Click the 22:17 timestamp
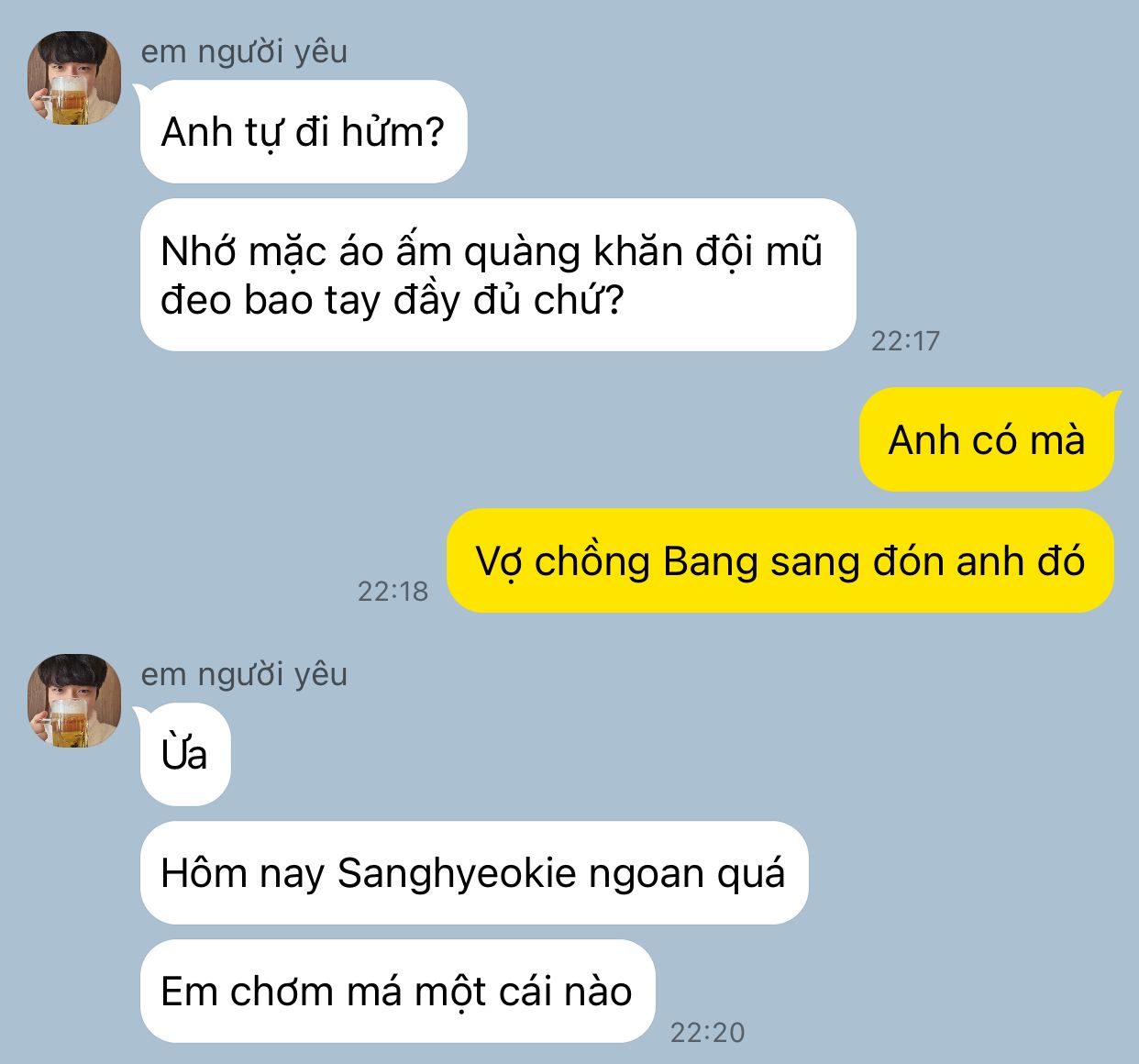The height and width of the screenshot is (1064, 1139). (x=905, y=341)
